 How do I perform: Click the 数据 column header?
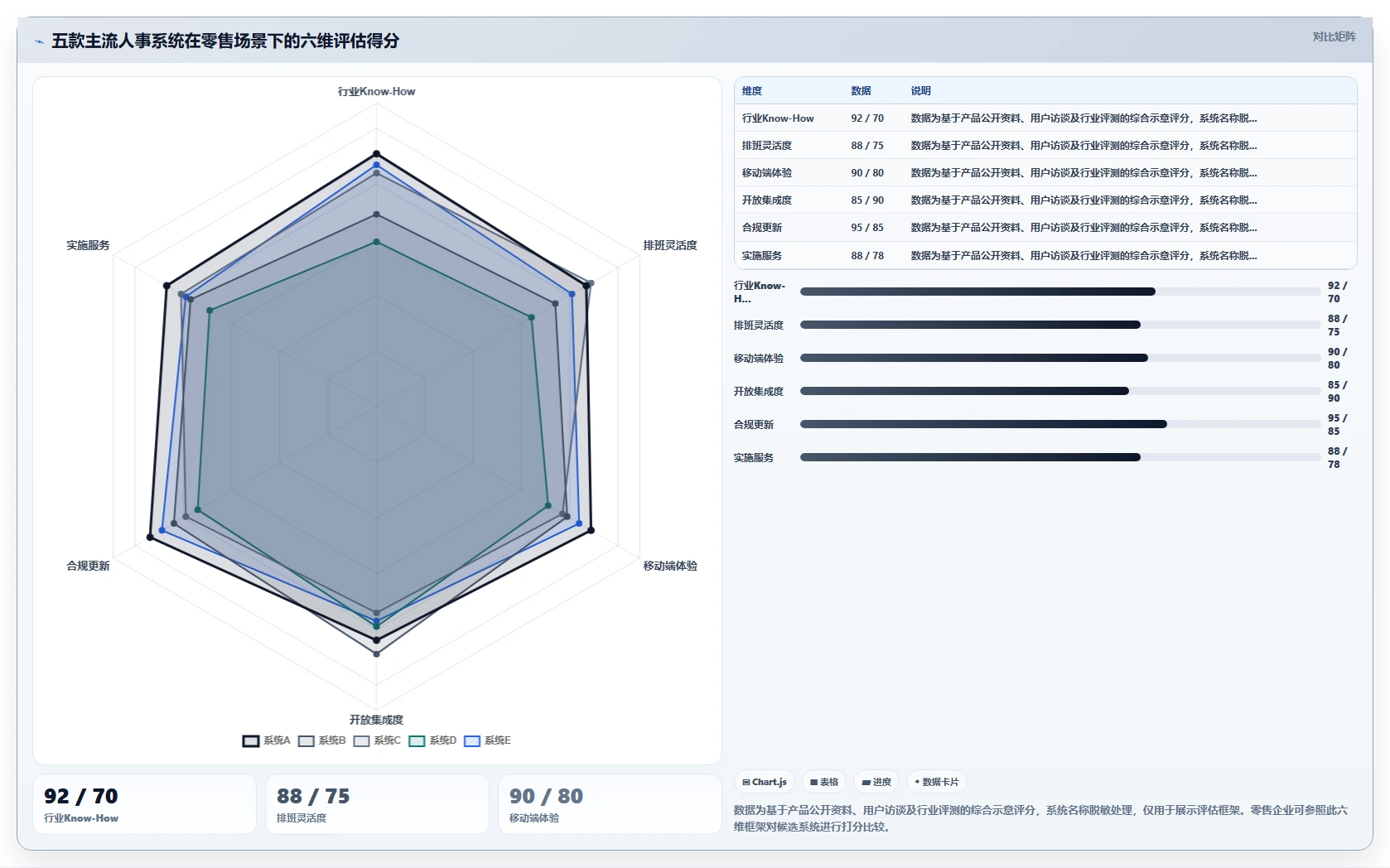point(861,91)
